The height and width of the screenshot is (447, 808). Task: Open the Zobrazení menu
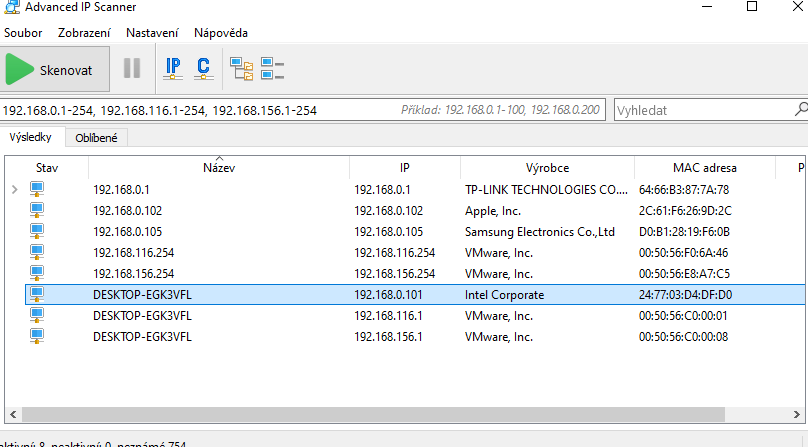84,33
